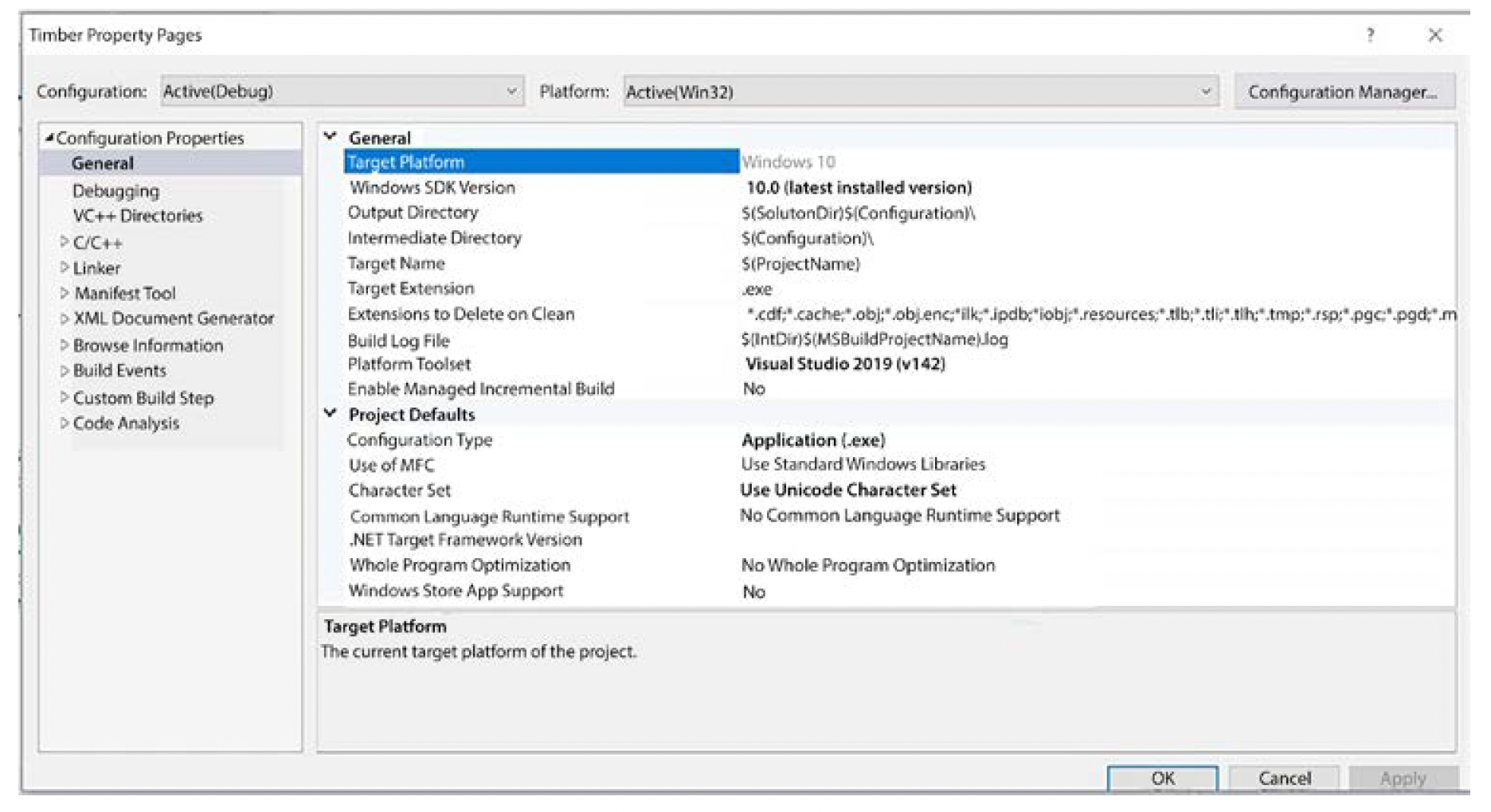Image resolution: width=1491 pixels, height=812 pixels.
Task: Select the Character Set property
Action: (399, 490)
